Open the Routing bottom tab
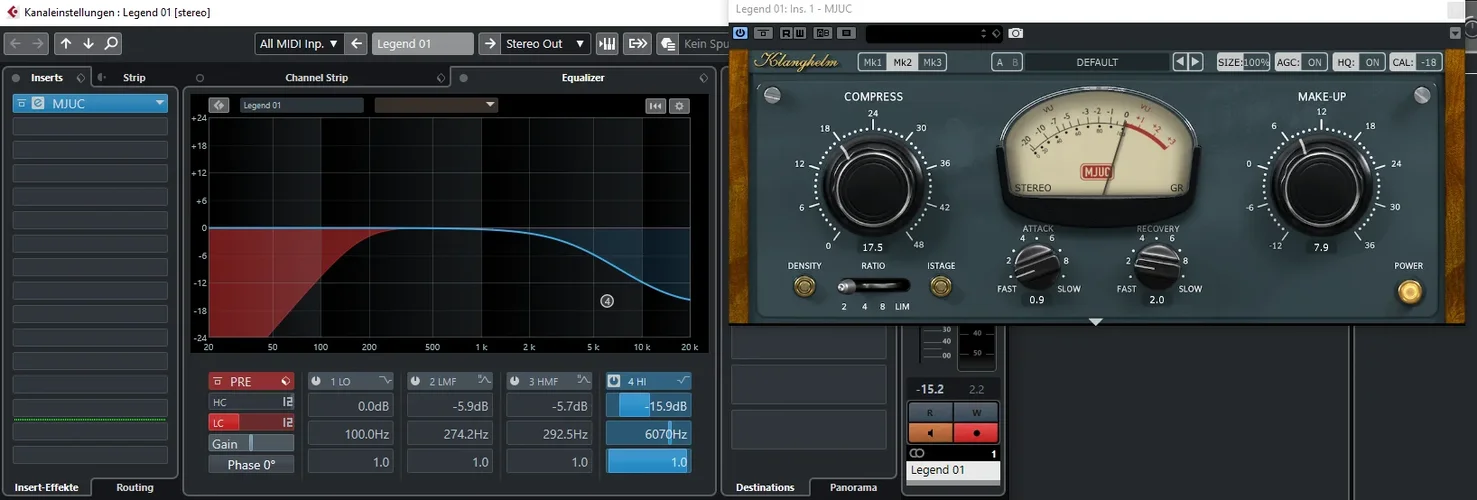 [x=135, y=488]
